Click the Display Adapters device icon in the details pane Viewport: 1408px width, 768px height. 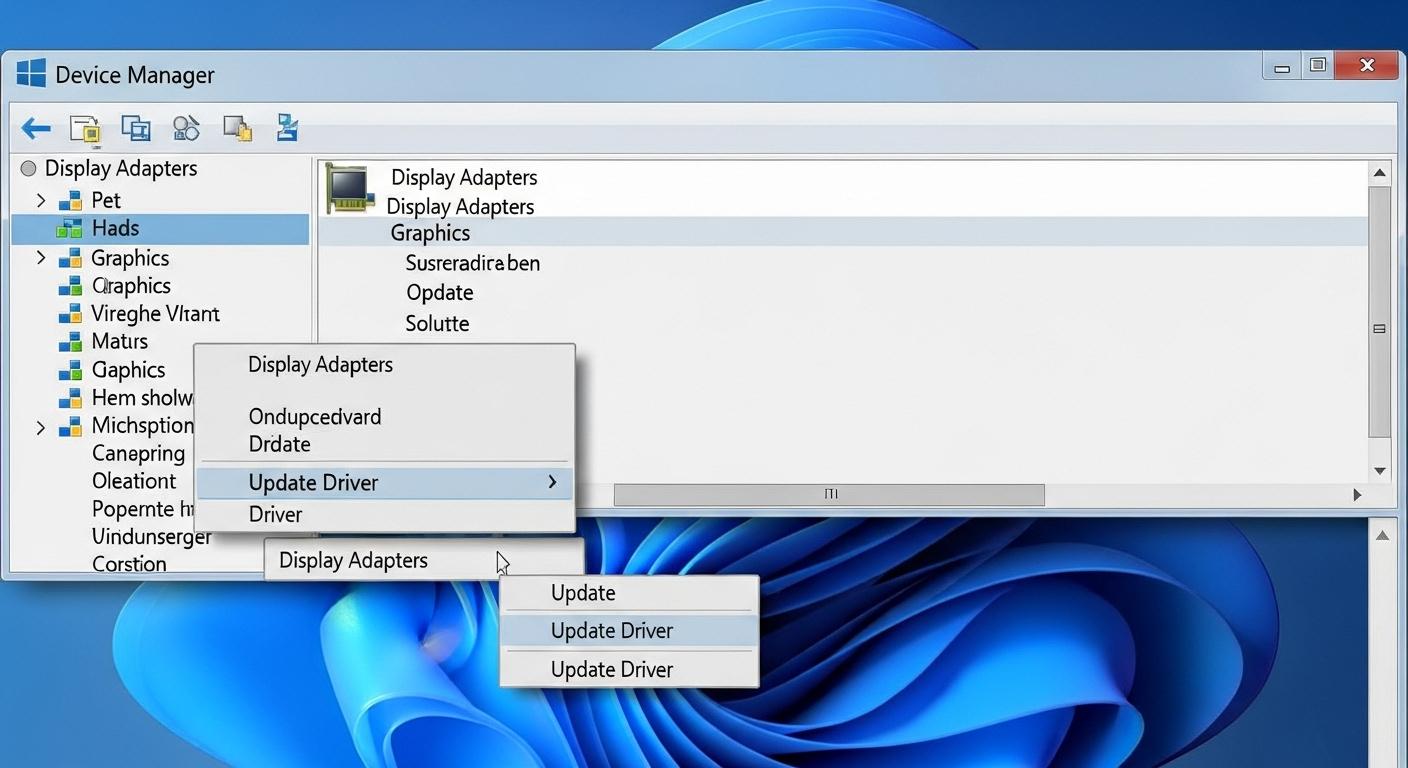(x=350, y=188)
